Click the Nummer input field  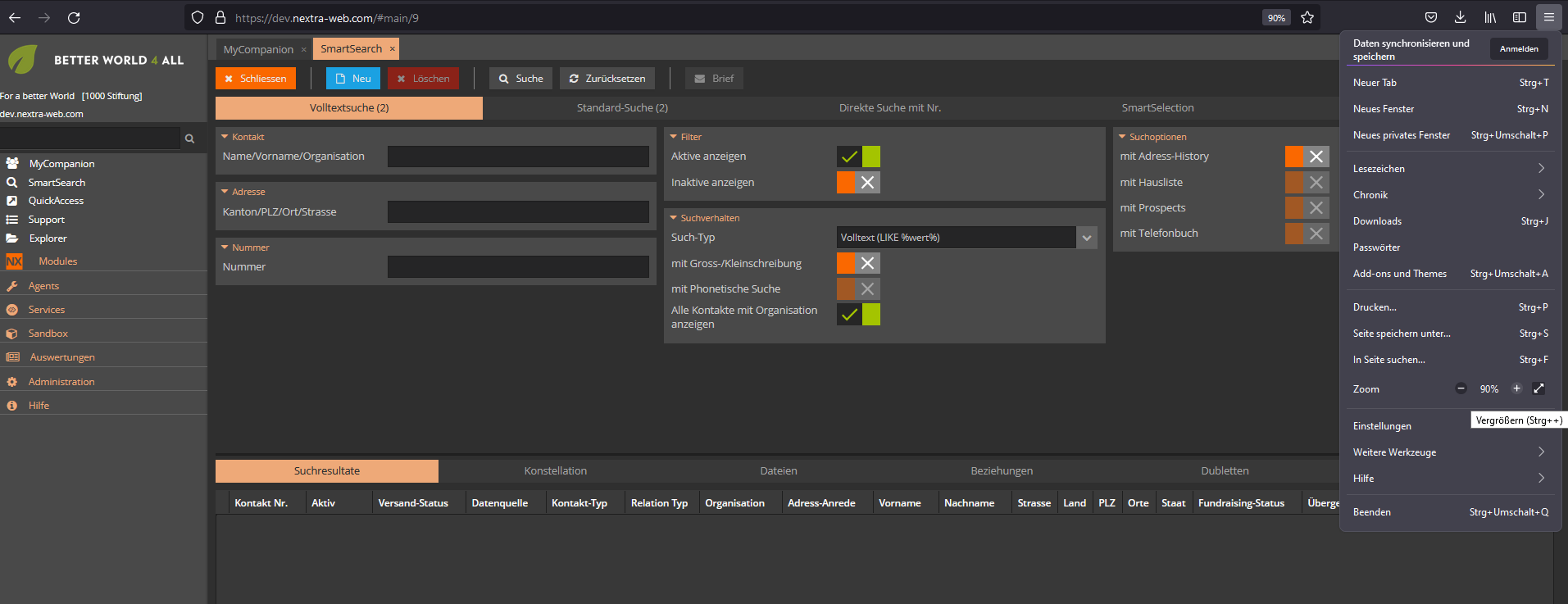(518, 267)
